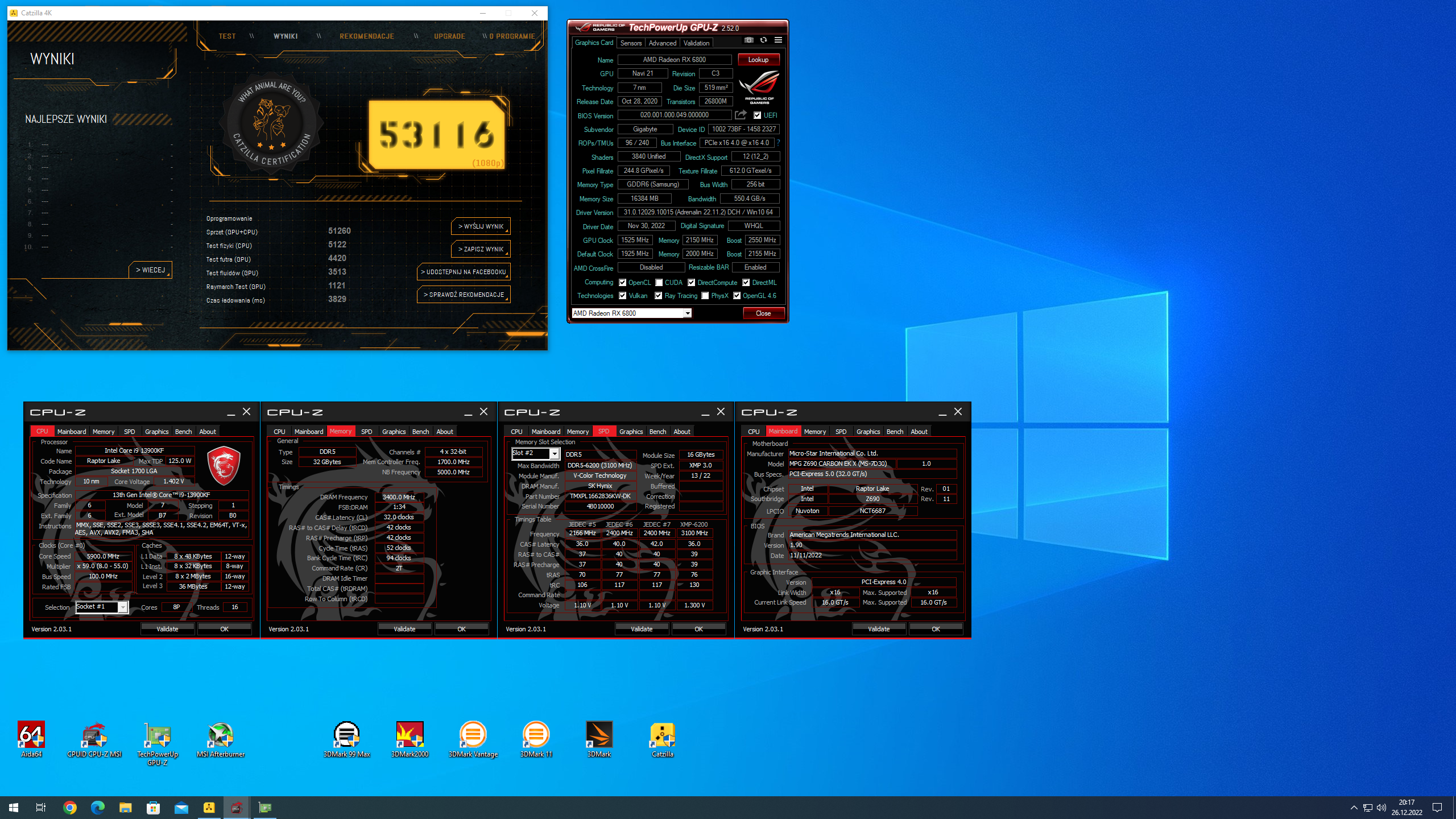The image size is (1456, 819).
Task: Open TEST tab in Catzilla
Action: 227,36
